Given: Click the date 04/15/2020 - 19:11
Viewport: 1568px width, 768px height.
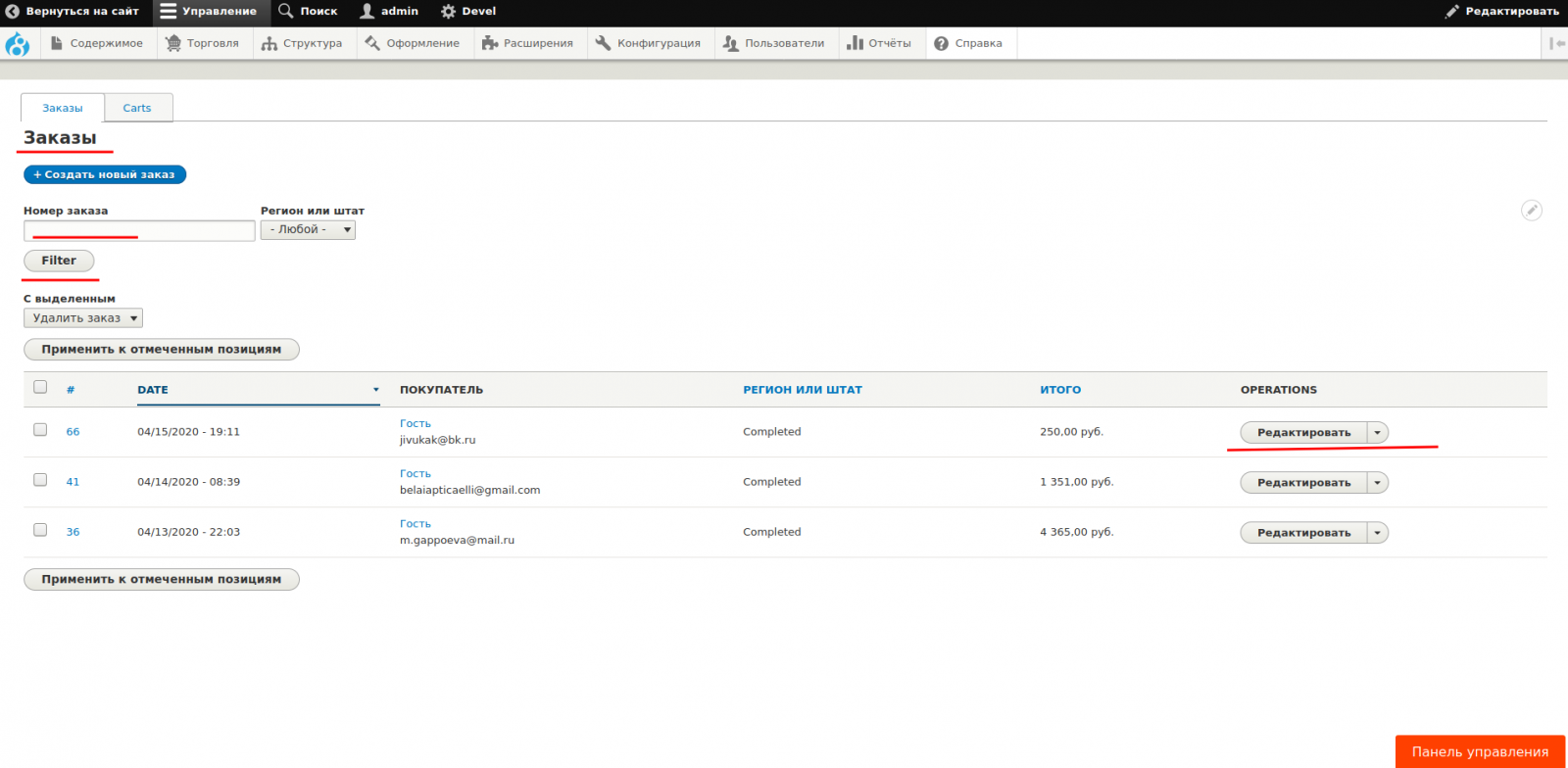Looking at the screenshot, I should click(x=188, y=432).
